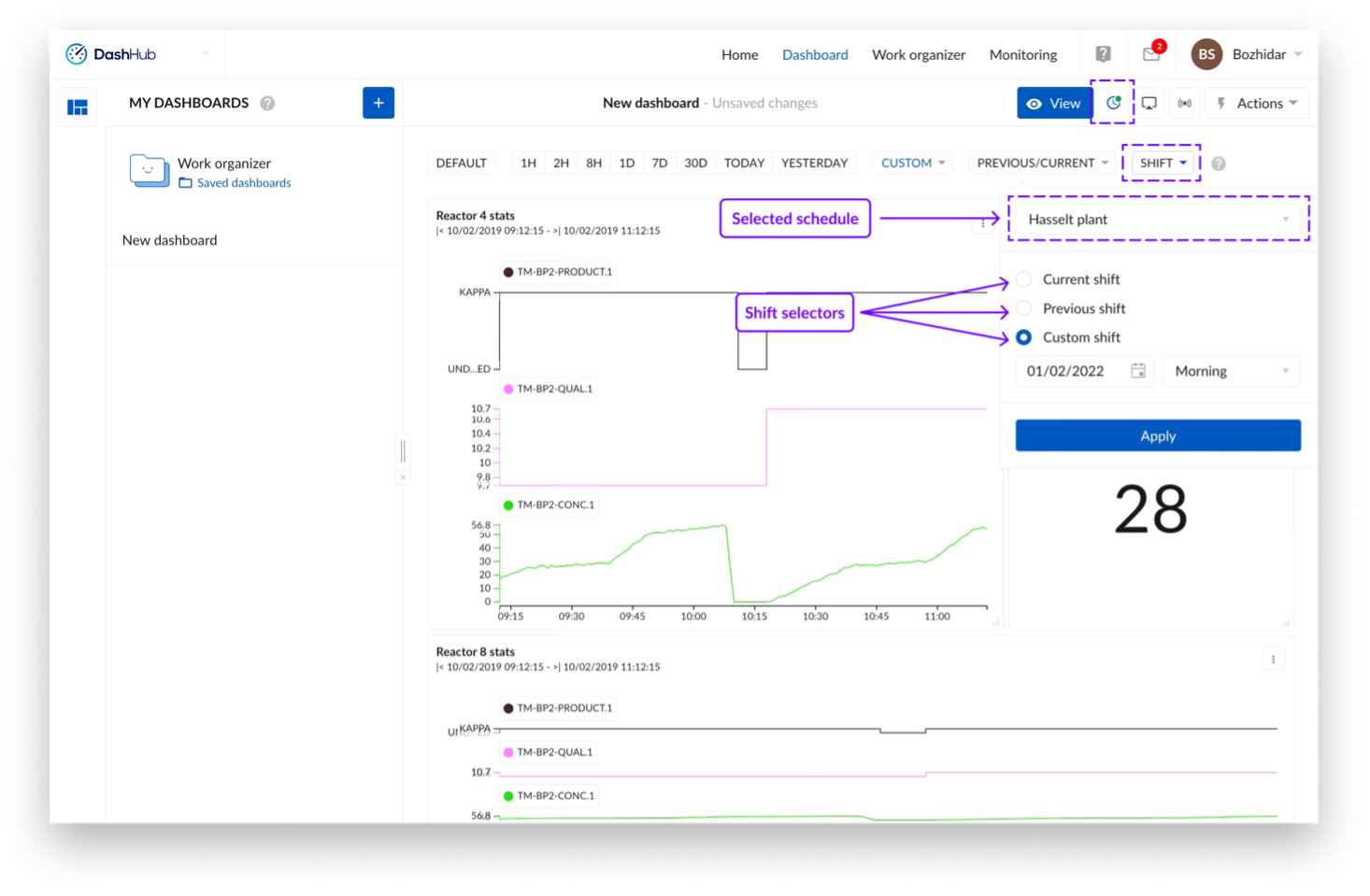1370x896 pixels.
Task: Open the help icon in top navigation
Action: (x=1103, y=54)
